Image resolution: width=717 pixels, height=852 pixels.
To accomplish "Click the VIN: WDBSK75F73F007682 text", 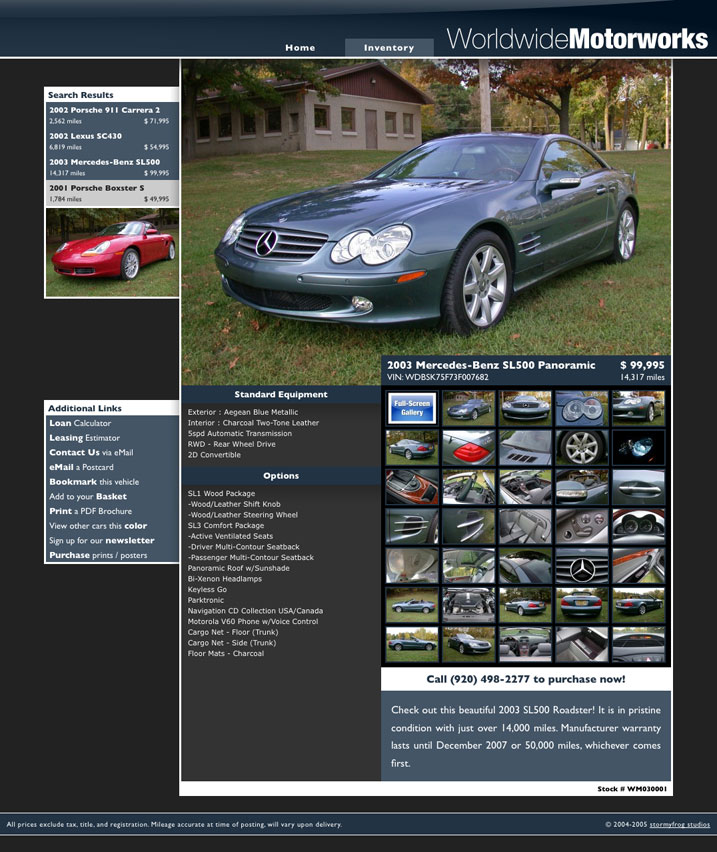I will pyautogui.click(x=438, y=377).
